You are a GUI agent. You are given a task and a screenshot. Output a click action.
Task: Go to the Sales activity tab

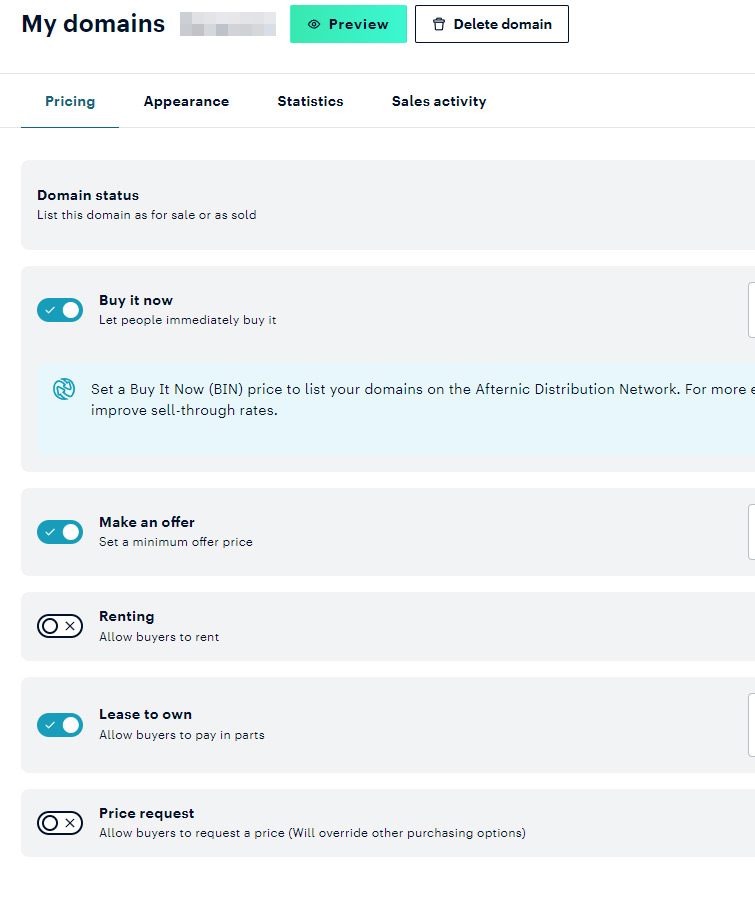tap(439, 101)
